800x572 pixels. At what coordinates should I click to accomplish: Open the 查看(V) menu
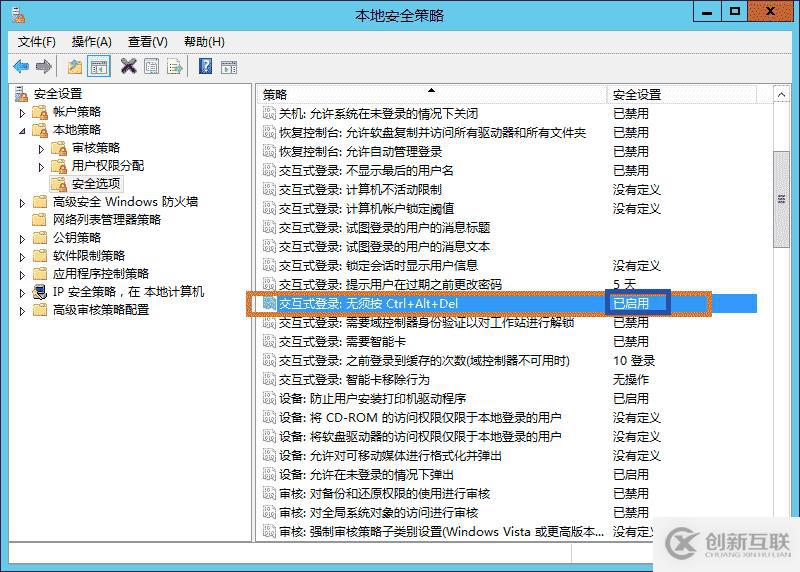click(x=147, y=42)
